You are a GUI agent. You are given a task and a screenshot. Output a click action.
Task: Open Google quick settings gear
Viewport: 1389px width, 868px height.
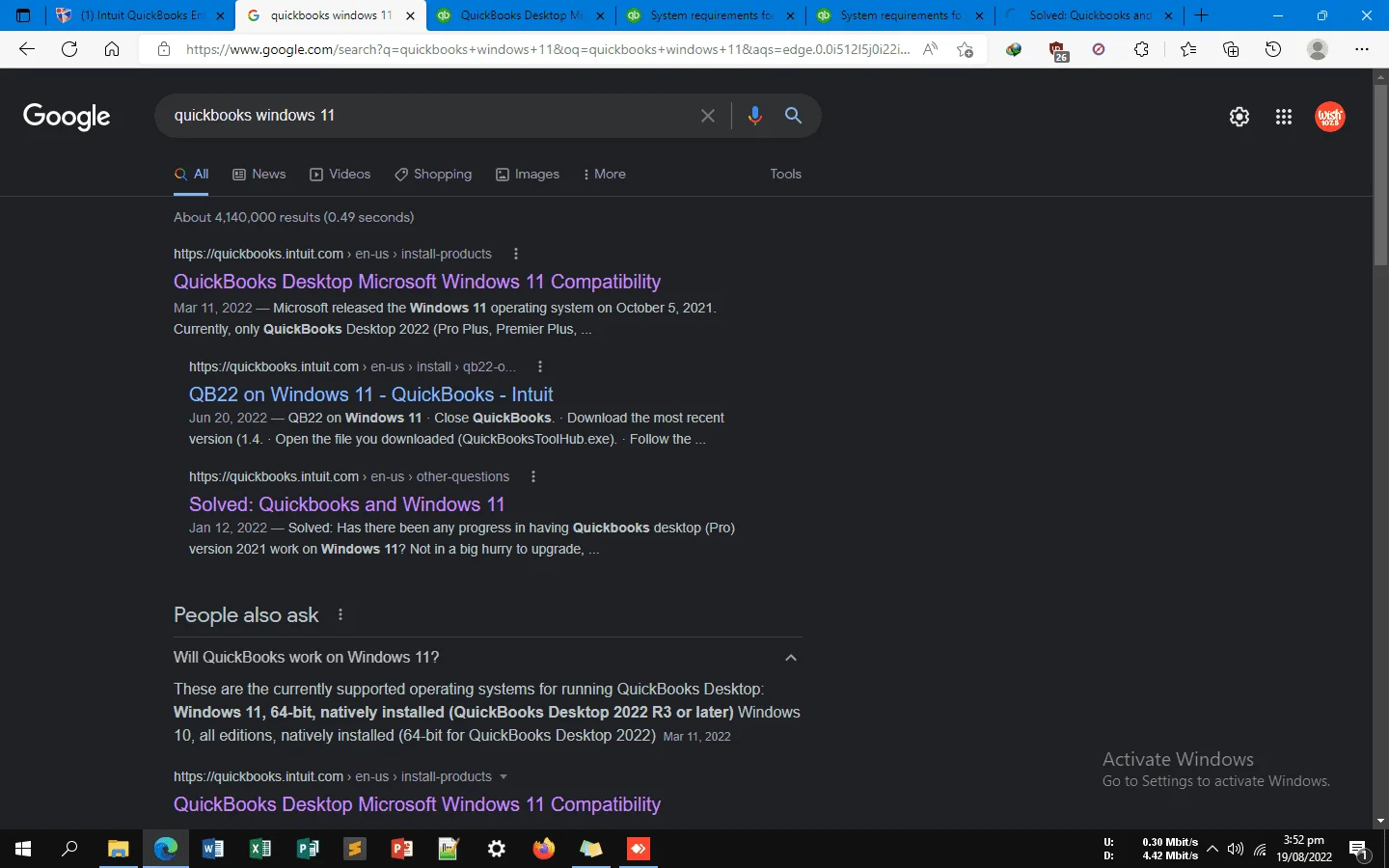point(1239,117)
